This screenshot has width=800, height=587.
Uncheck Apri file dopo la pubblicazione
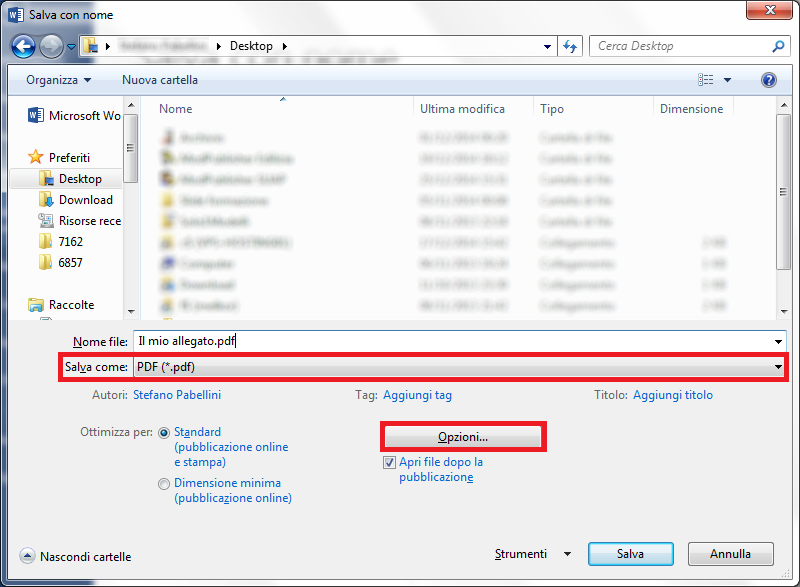tap(389, 462)
